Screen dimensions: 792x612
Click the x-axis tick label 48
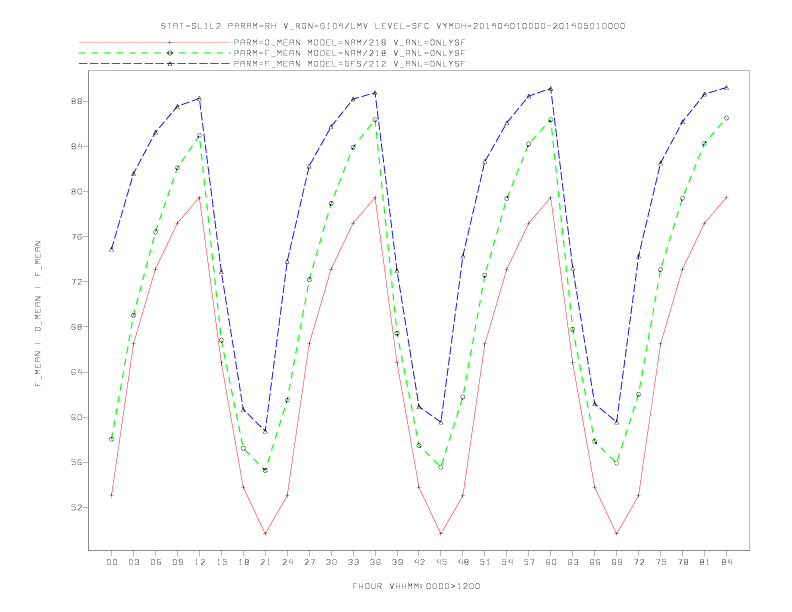click(x=463, y=562)
